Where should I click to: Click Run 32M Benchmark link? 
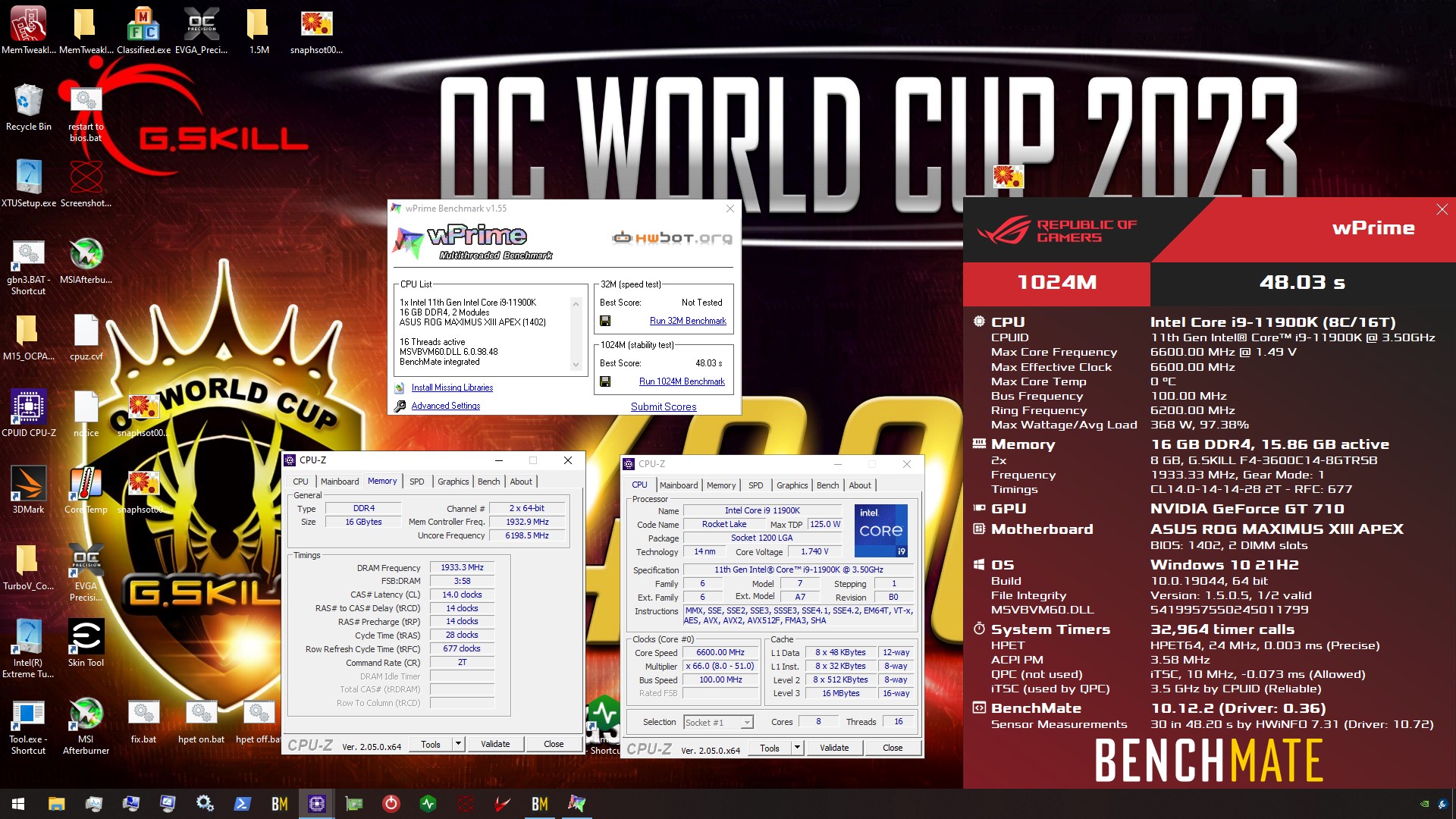click(x=688, y=322)
